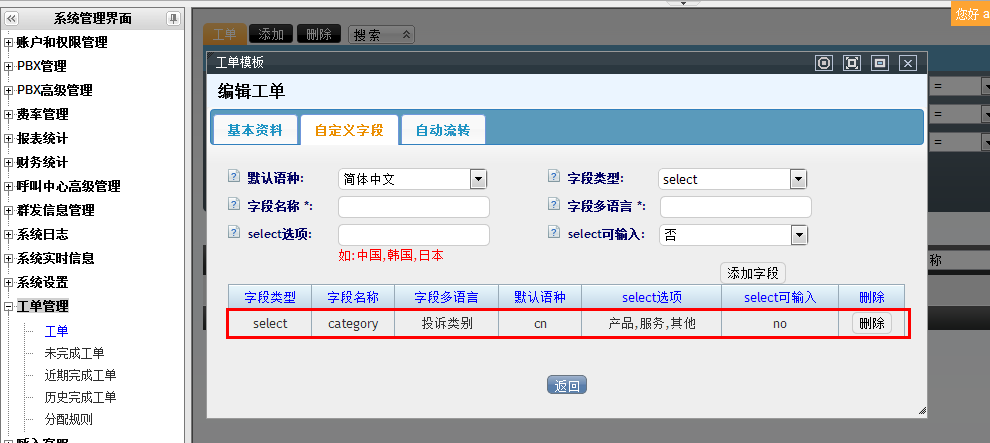The width and height of the screenshot is (990, 443).
Task: Switch to the 基本资料 tab
Action: click(254, 130)
